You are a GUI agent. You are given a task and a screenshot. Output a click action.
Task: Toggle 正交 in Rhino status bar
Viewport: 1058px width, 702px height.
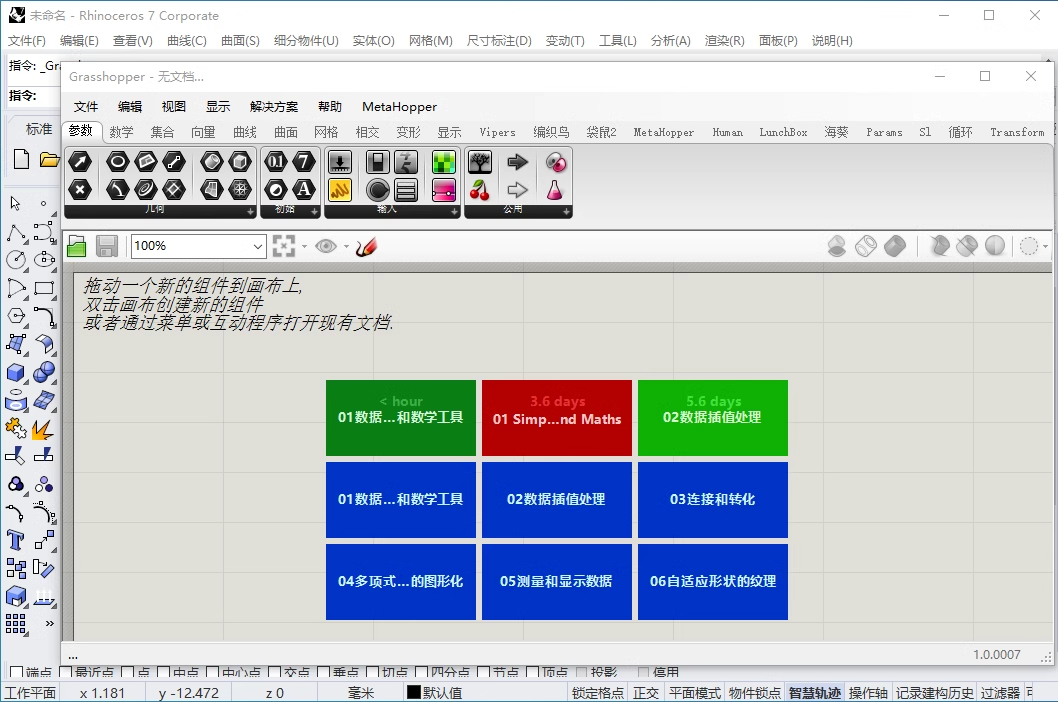646,693
